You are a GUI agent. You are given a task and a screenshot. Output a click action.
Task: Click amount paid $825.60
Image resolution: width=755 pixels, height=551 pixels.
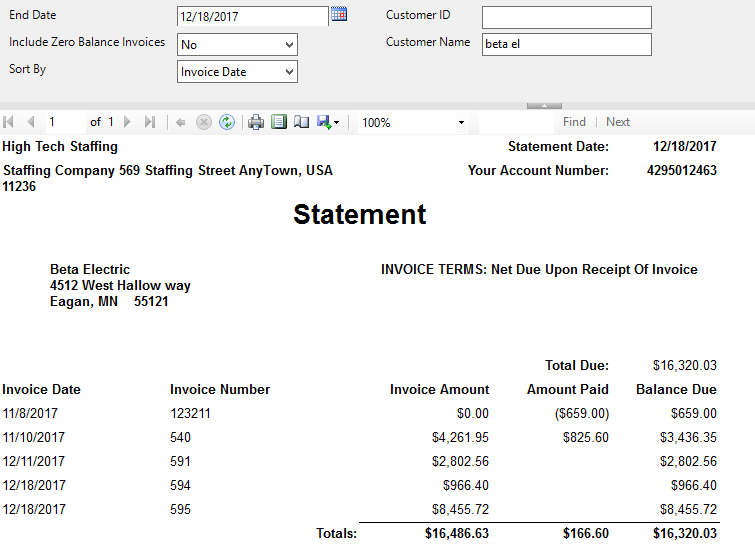click(586, 437)
